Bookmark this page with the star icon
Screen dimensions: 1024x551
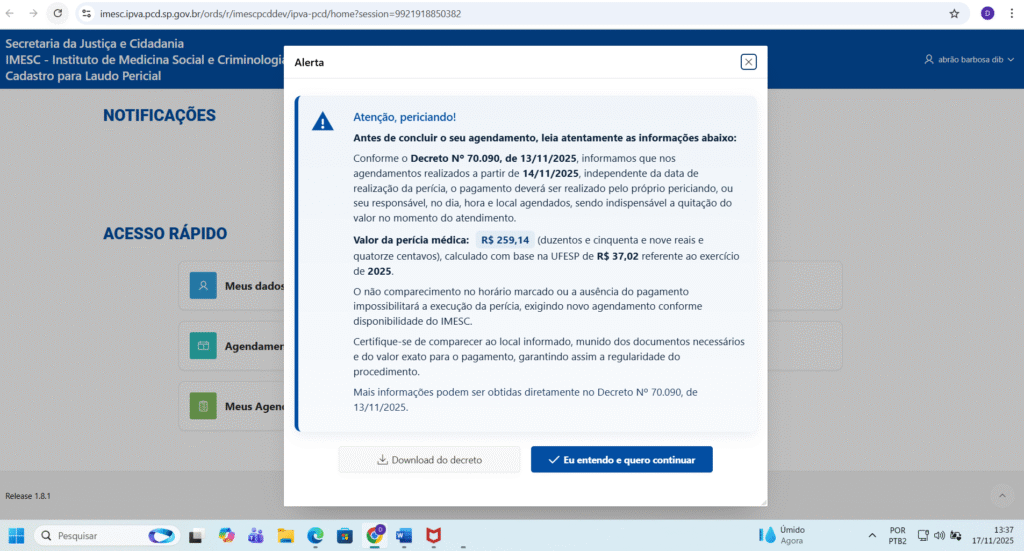tap(954, 14)
